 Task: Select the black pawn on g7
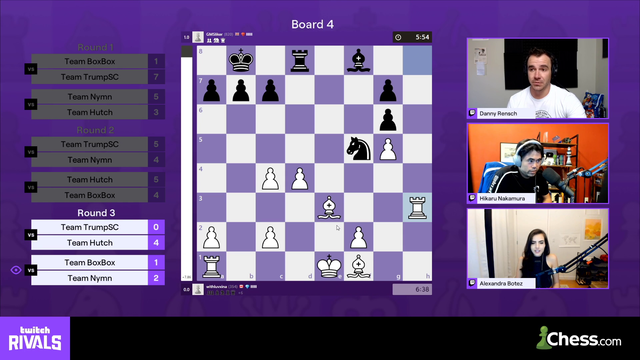pyautogui.click(x=388, y=89)
